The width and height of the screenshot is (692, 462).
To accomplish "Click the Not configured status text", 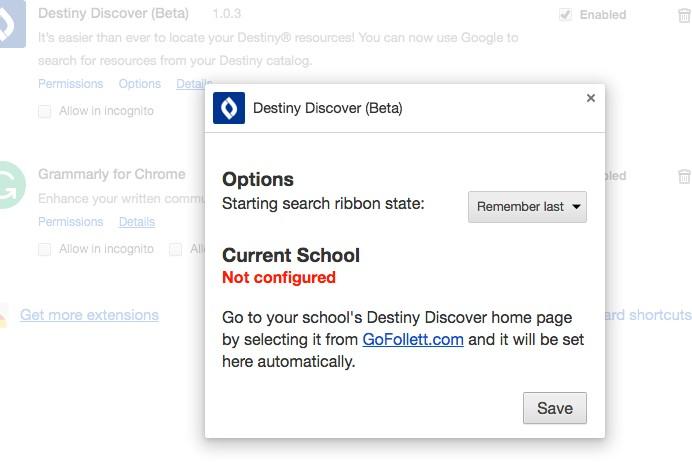I will [279, 278].
